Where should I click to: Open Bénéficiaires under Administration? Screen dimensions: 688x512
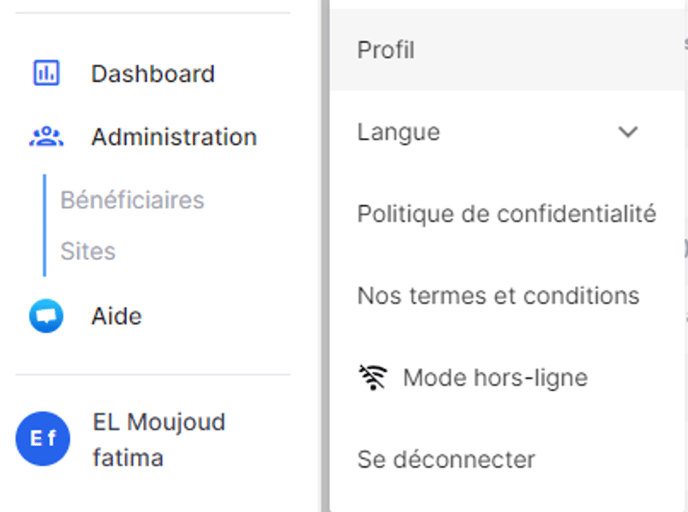click(x=132, y=200)
